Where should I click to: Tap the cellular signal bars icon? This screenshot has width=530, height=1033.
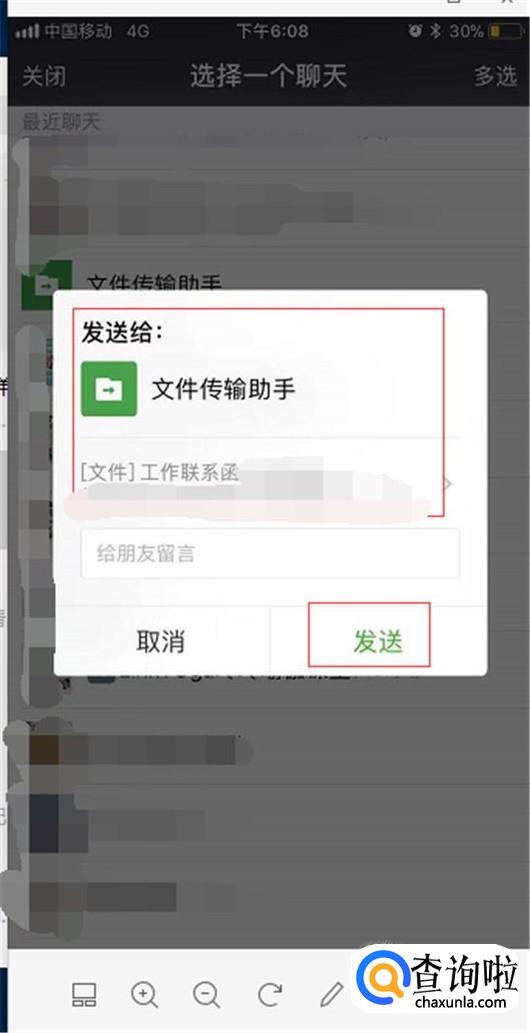(27, 32)
